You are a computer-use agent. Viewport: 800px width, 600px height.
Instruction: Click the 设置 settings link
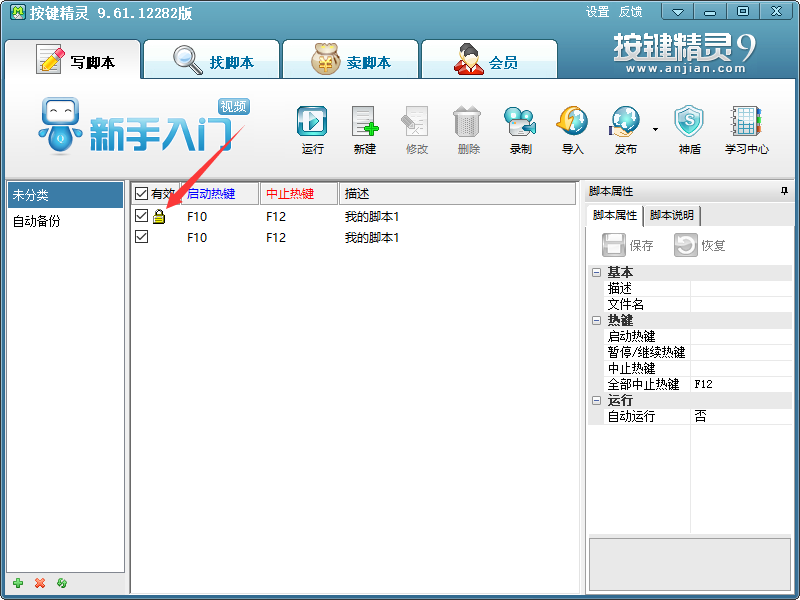point(597,12)
